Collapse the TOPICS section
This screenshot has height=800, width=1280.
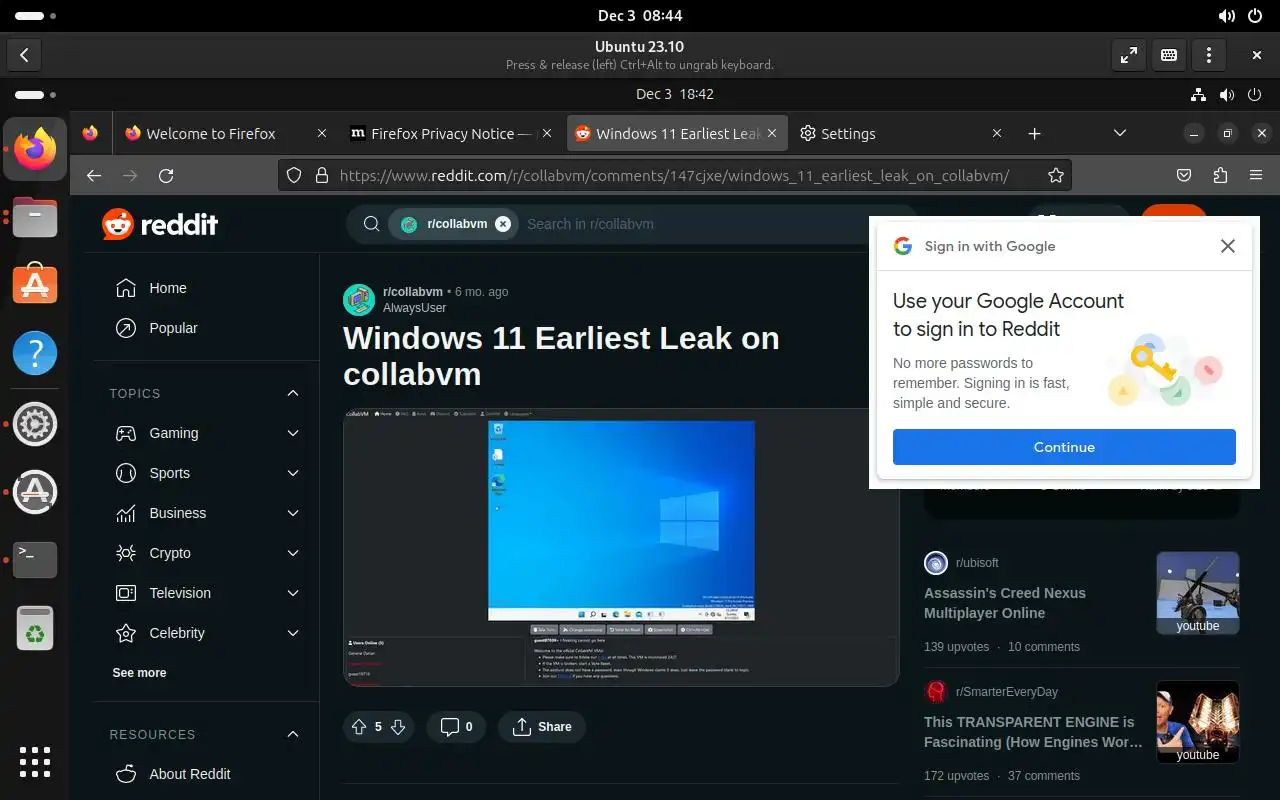[x=293, y=393]
